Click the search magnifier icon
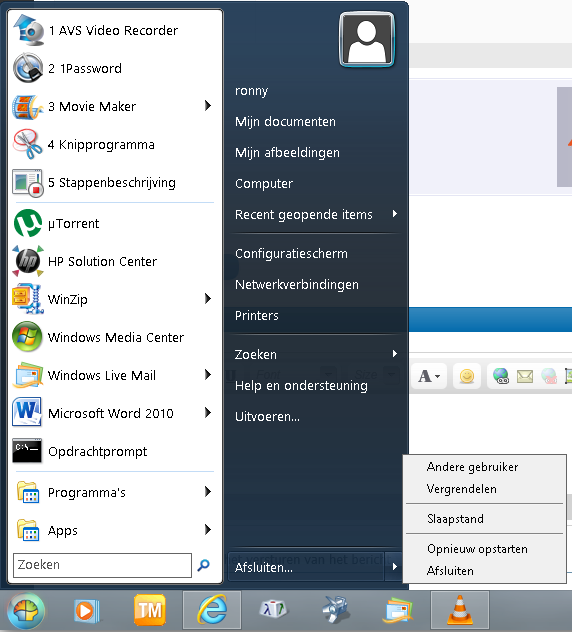Viewport: 572px width, 632px height. coord(204,565)
